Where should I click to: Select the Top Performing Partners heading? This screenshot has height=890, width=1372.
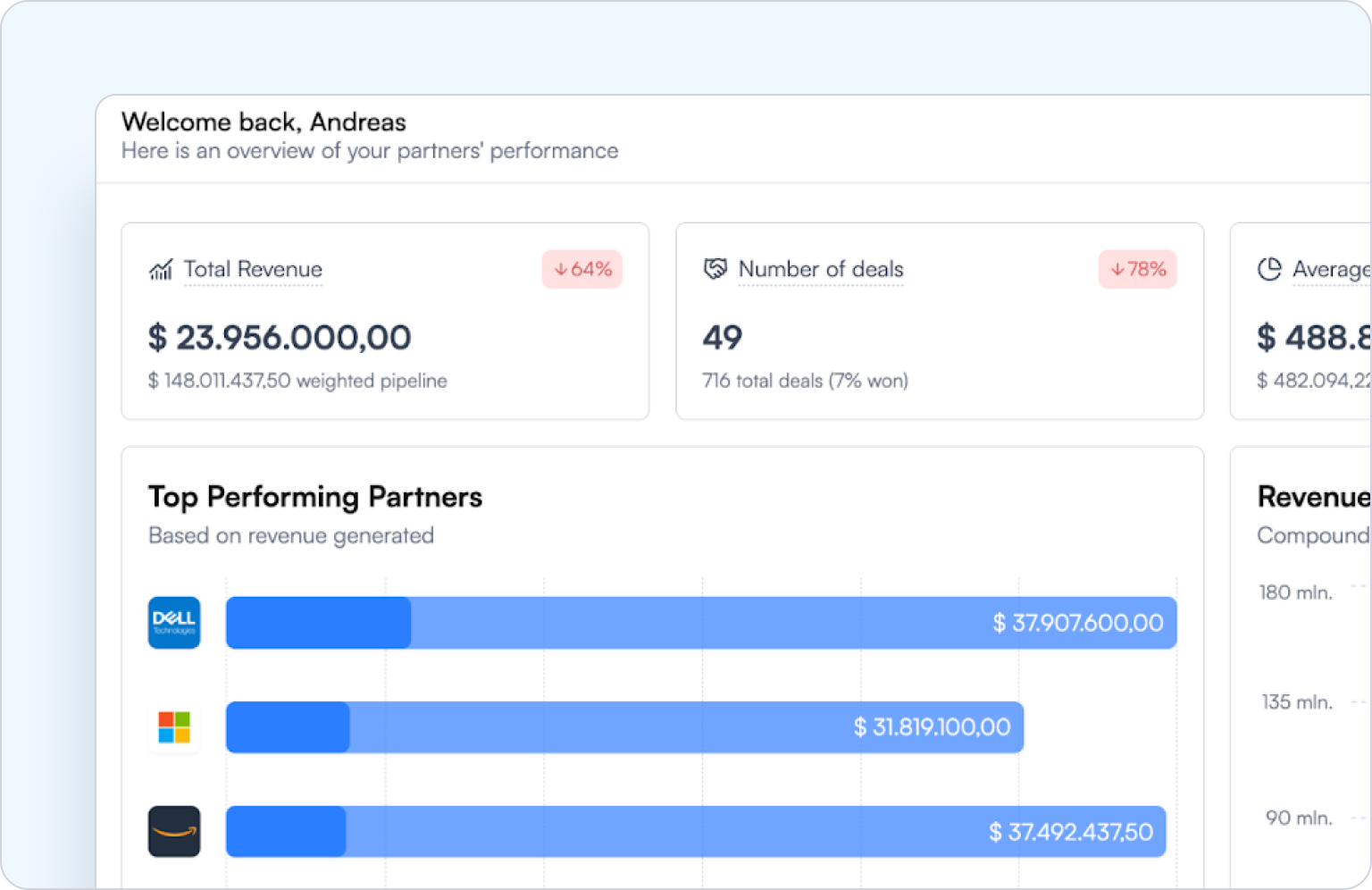tap(315, 497)
